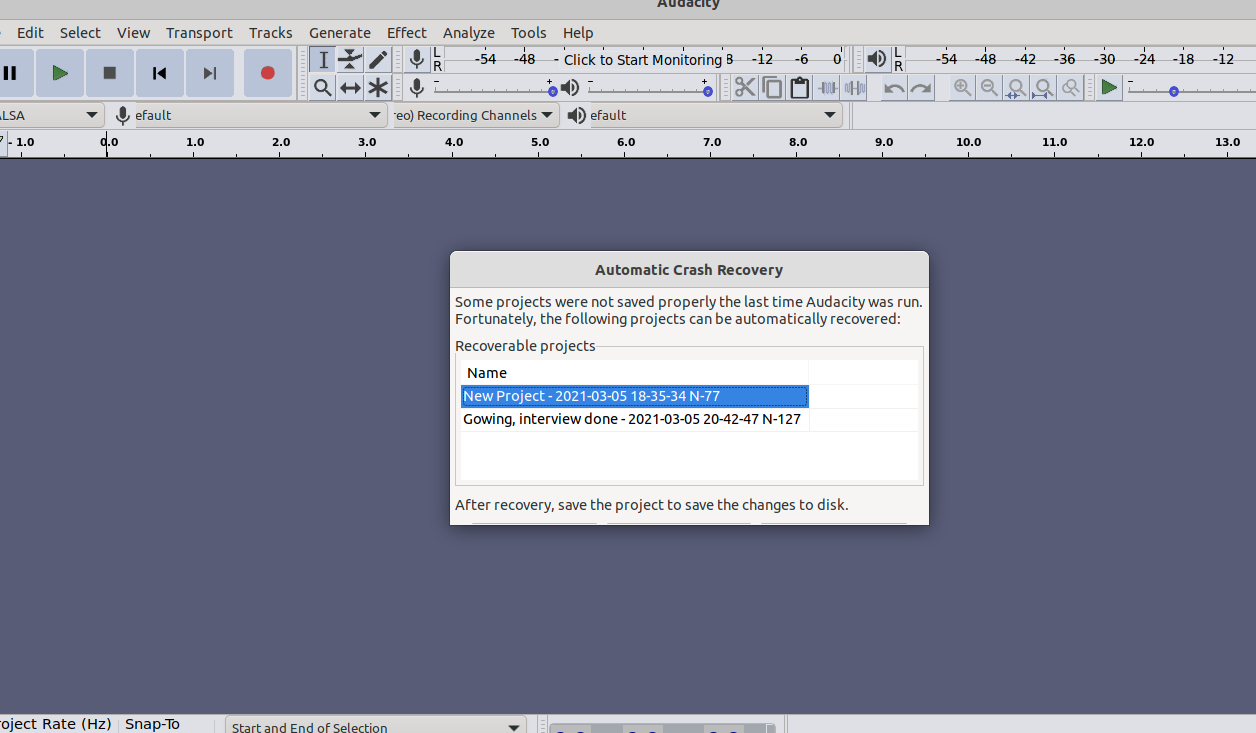Open Start and End of Selection dropdown
1256x733 pixels.
click(x=376, y=727)
